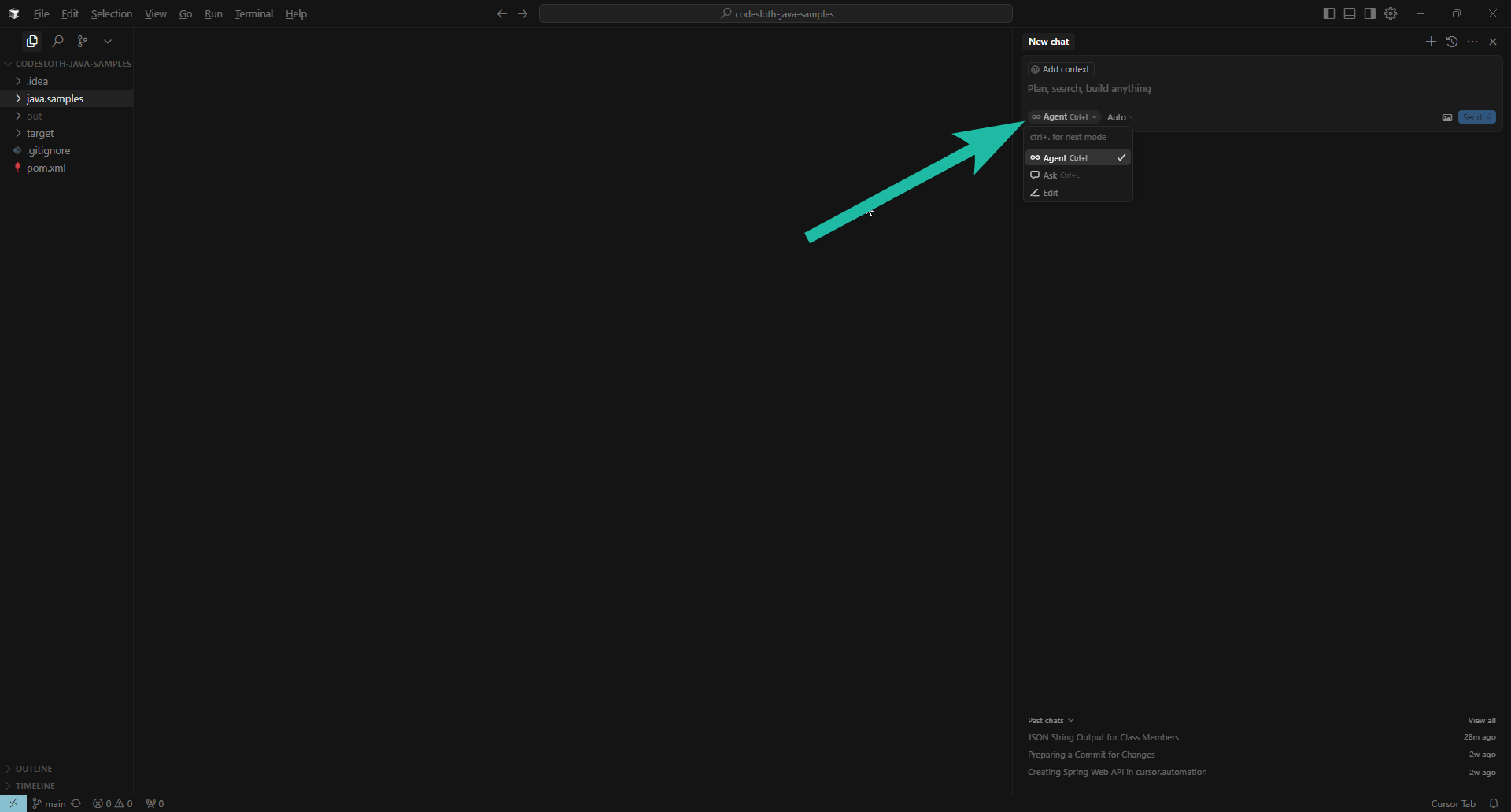Open the Explorer files view icon
This screenshot has height=812, width=1511.
tap(31, 41)
